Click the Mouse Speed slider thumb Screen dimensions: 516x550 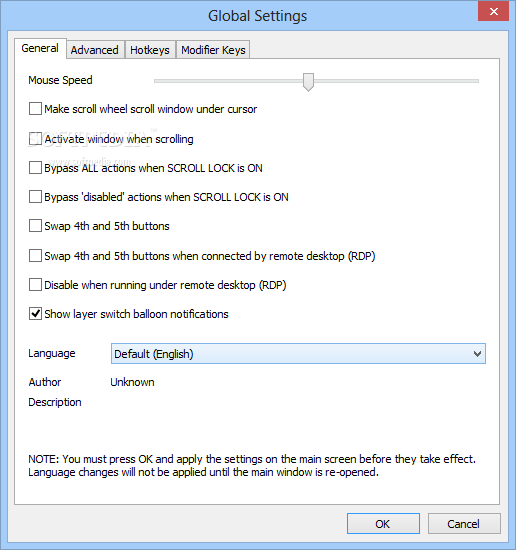pos(308,82)
